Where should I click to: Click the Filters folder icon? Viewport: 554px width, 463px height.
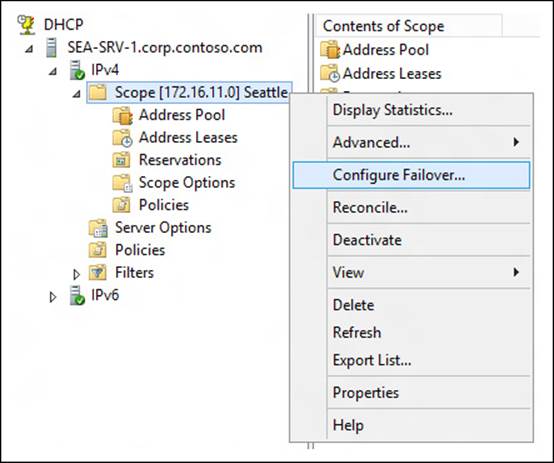pos(98,272)
